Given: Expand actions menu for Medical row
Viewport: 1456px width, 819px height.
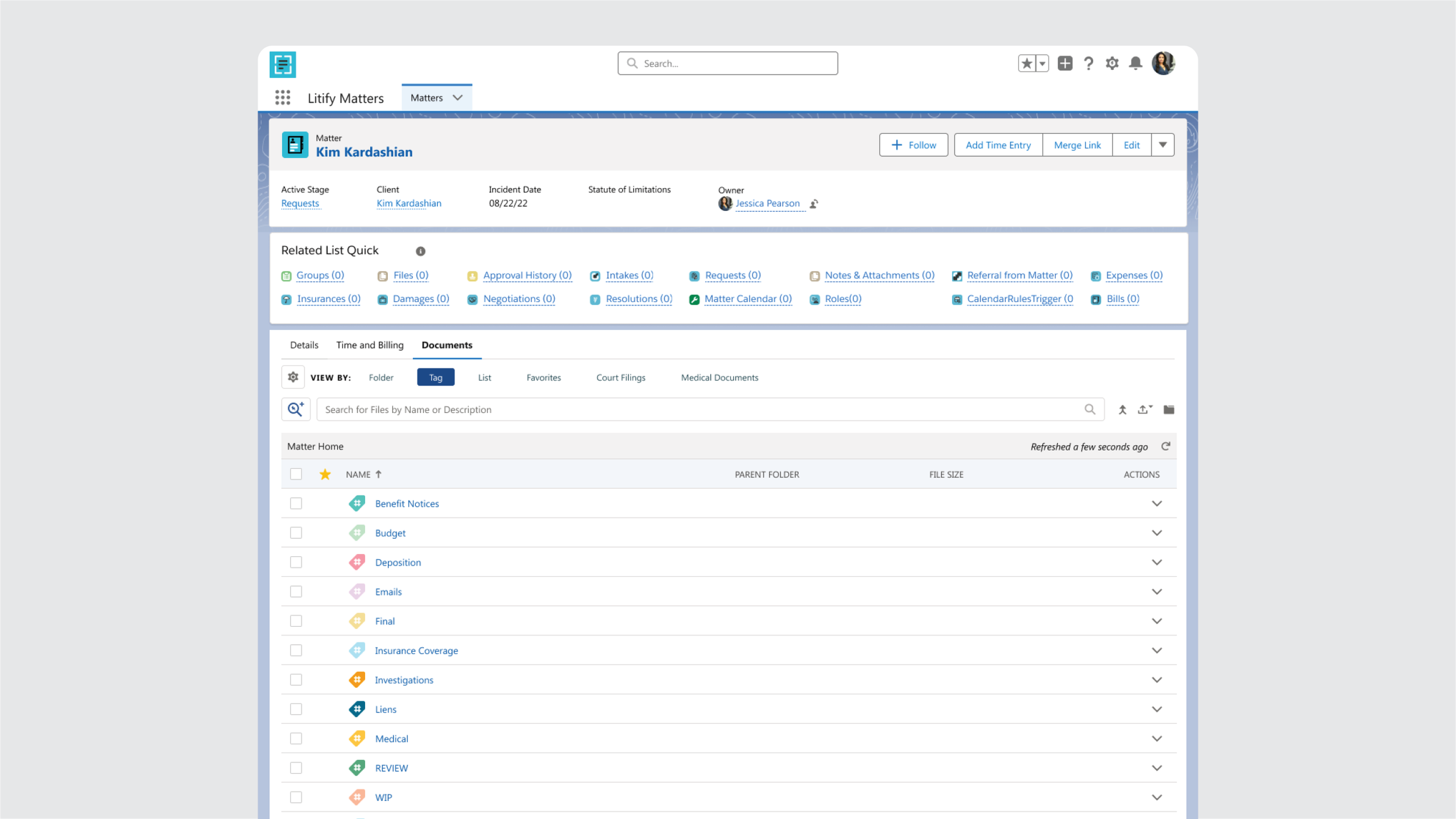Looking at the screenshot, I should pyautogui.click(x=1157, y=739).
